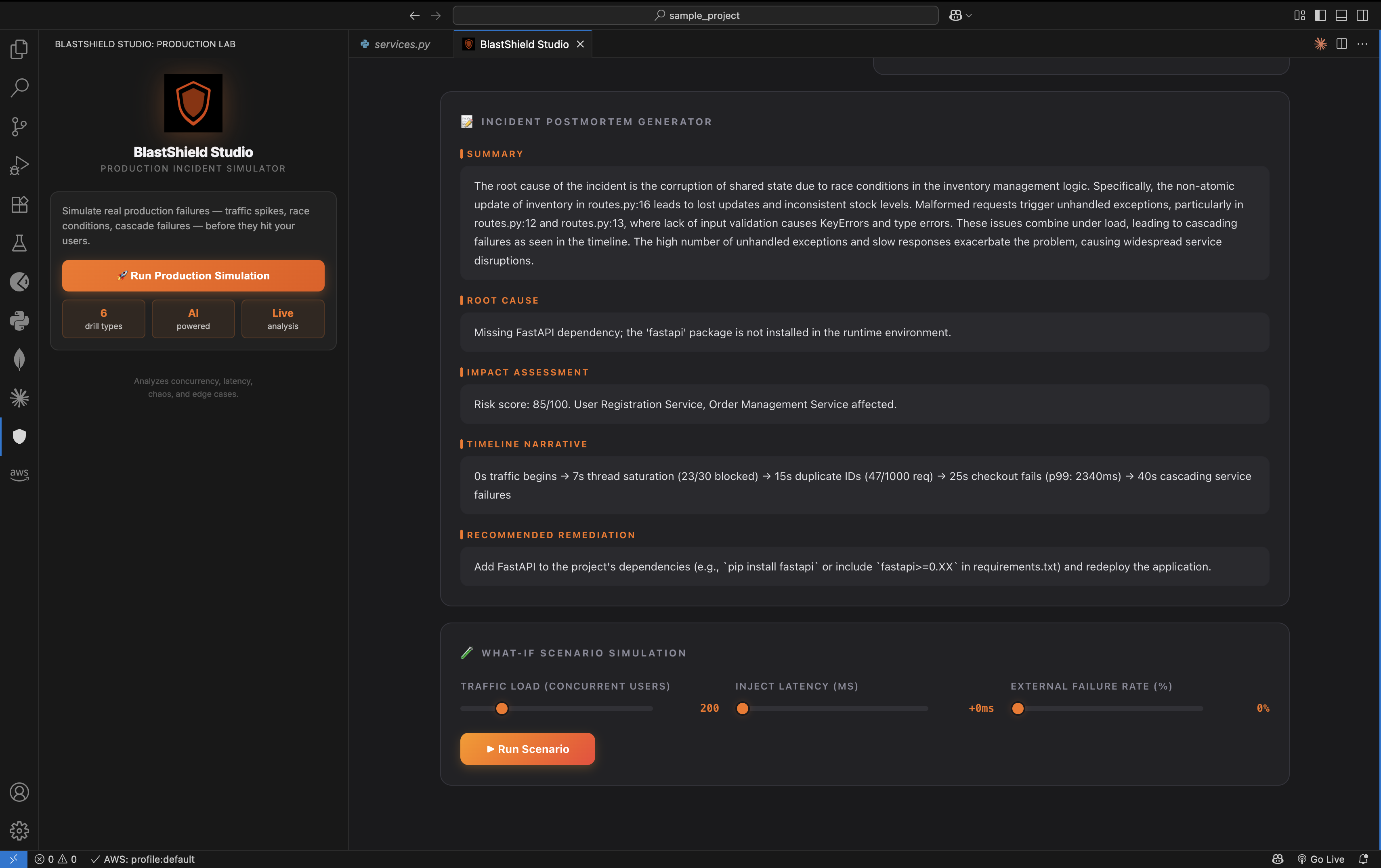Open the BlastShield shield view
The width and height of the screenshot is (1381, 868).
point(19,436)
